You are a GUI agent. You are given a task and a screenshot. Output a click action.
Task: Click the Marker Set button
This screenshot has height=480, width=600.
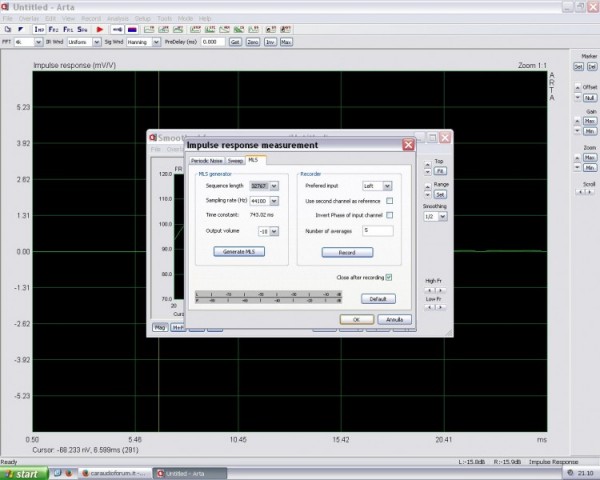click(579, 67)
